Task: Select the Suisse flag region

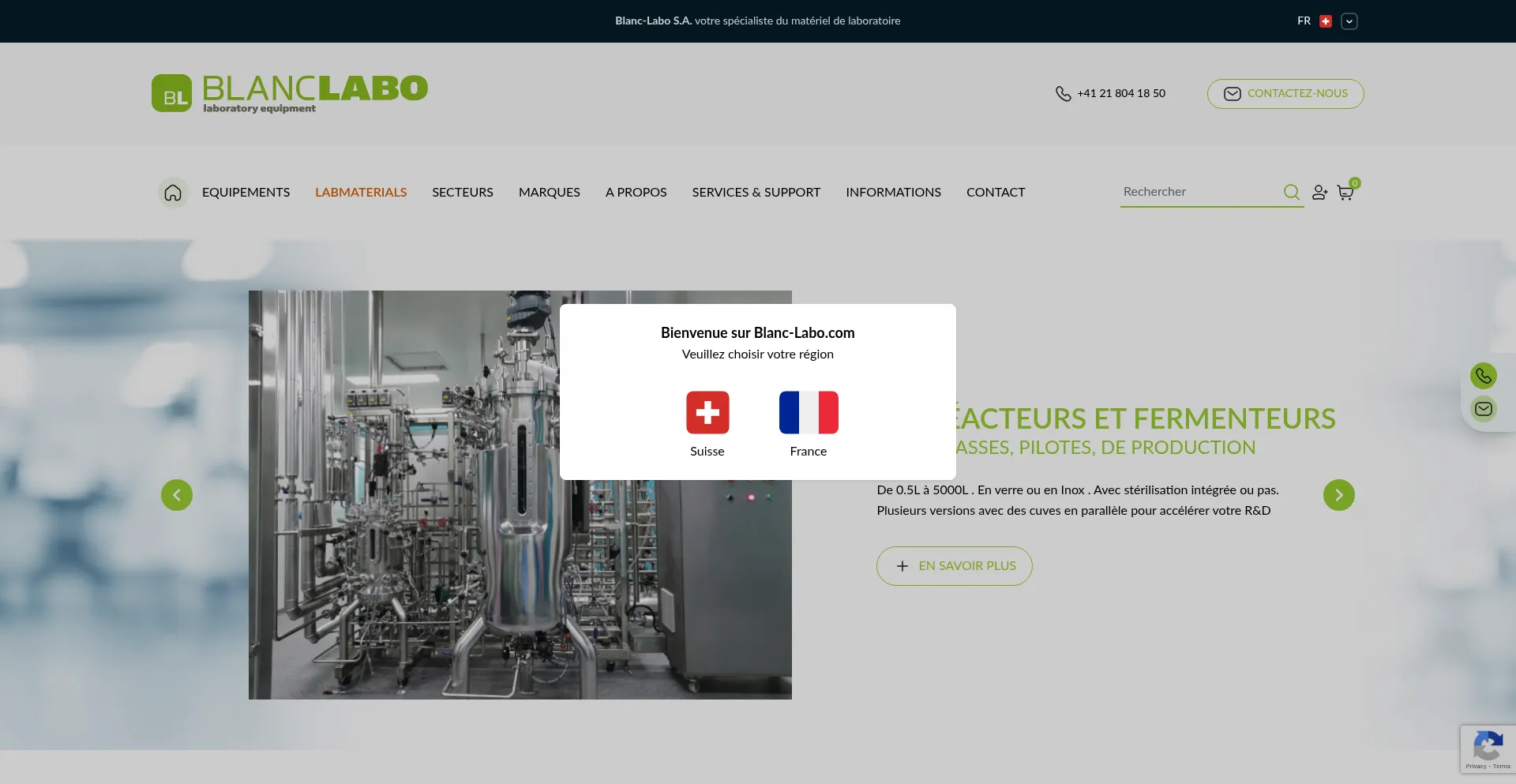Action: pyautogui.click(x=707, y=413)
